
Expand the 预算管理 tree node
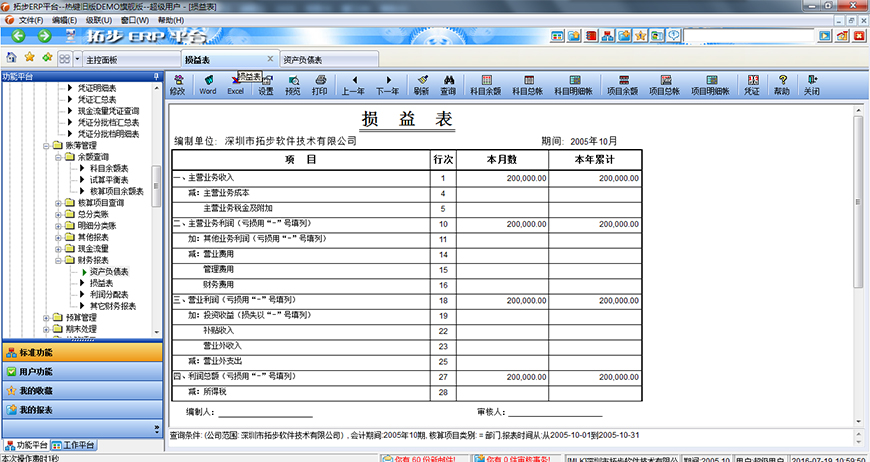(x=46, y=317)
